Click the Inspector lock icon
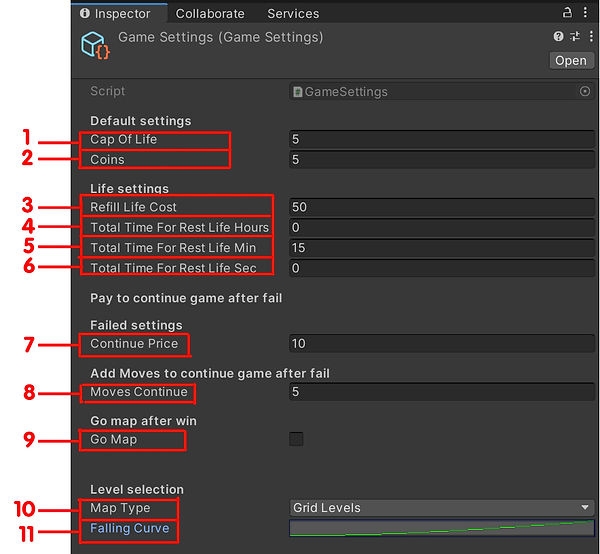The height and width of the screenshot is (554, 600). [568, 13]
